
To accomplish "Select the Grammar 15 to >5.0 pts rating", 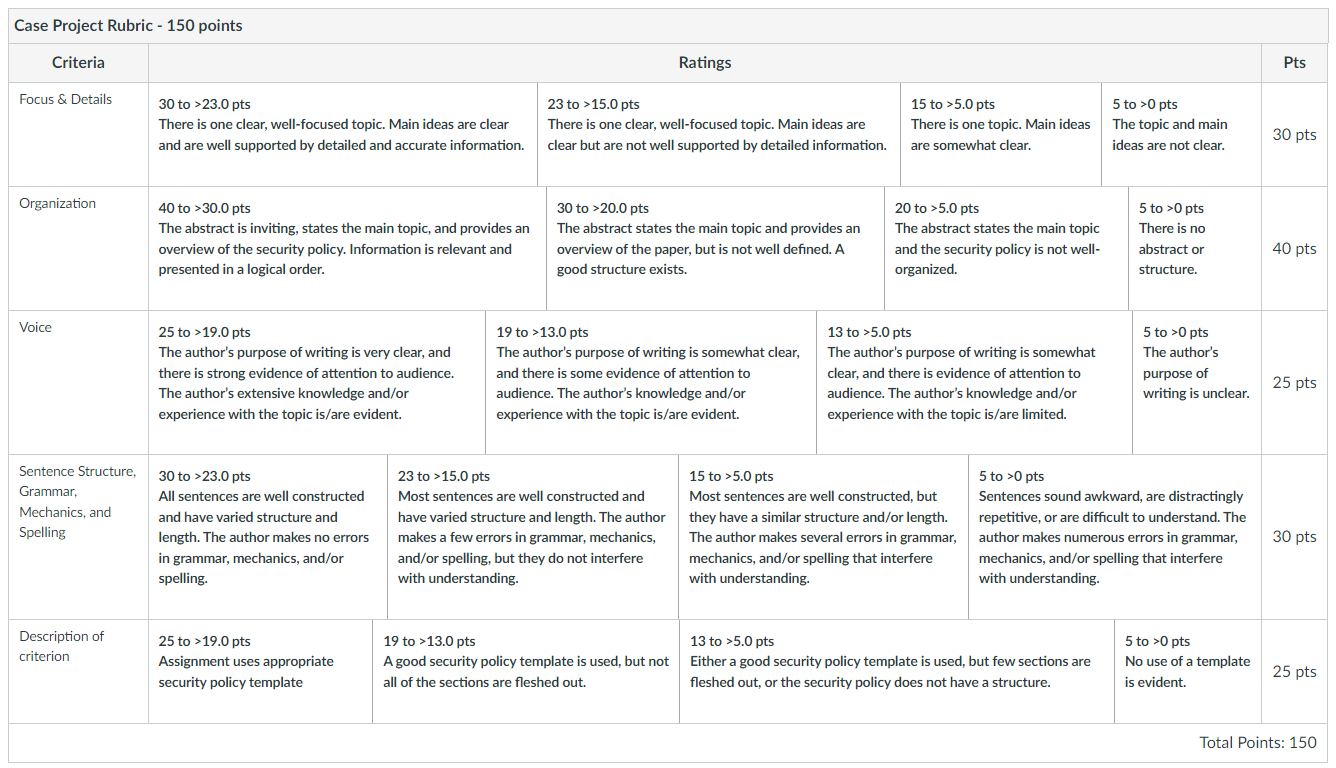I will click(x=824, y=537).
